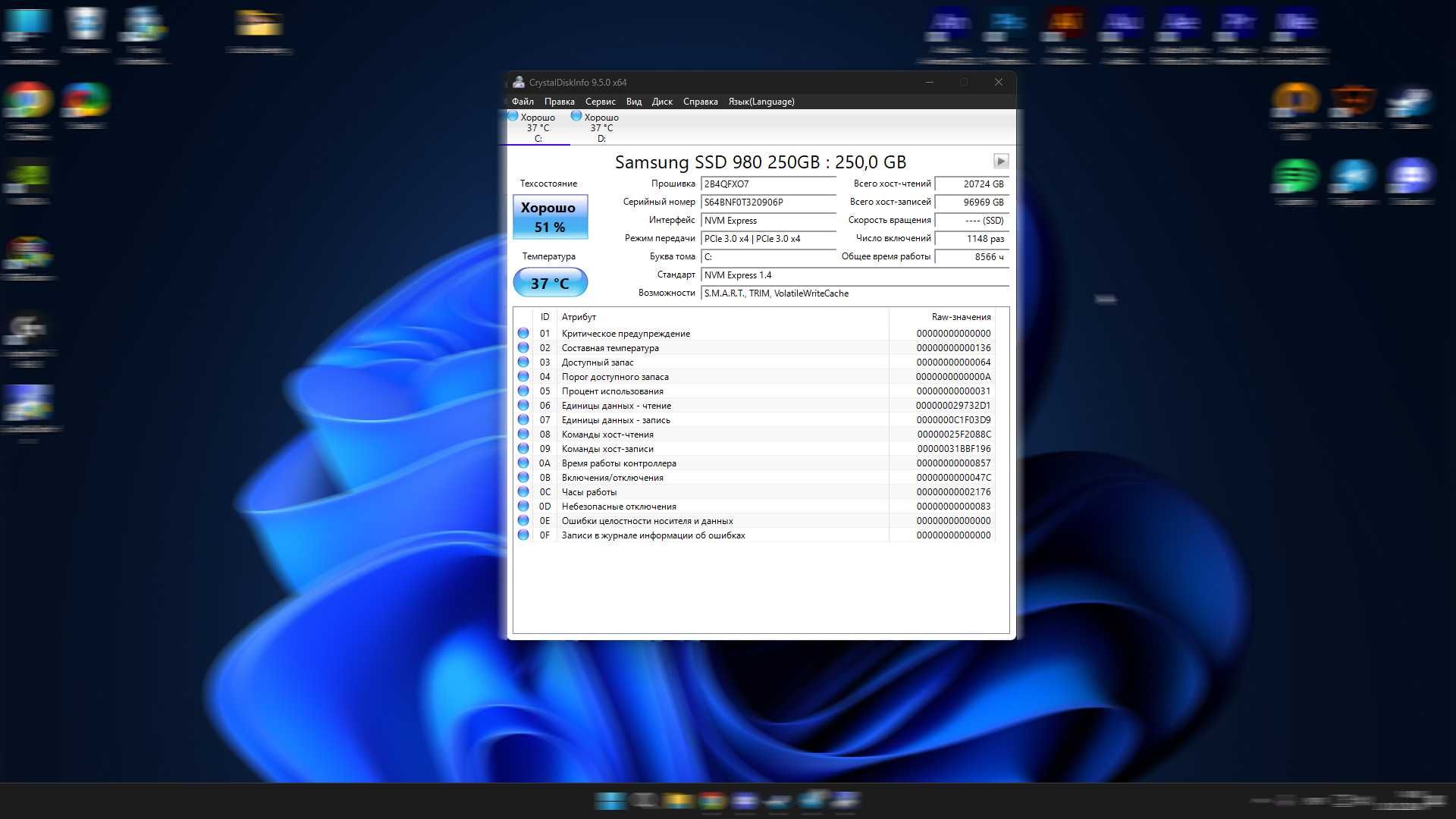Click the ID column header
The height and width of the screenshot is (819, 1456).
[544, 317]
